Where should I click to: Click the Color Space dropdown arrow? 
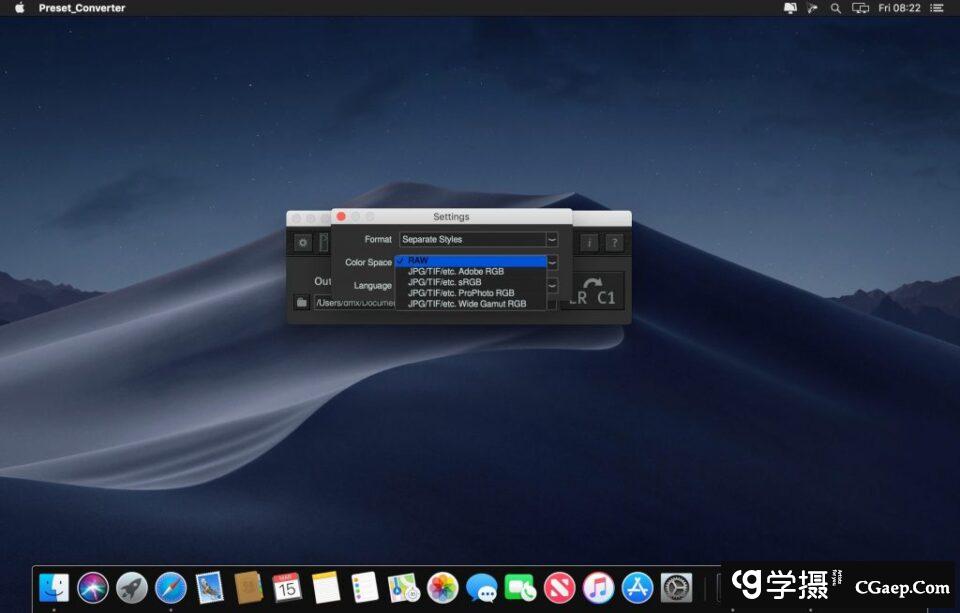pyautogui.click(x=552, y=262)
